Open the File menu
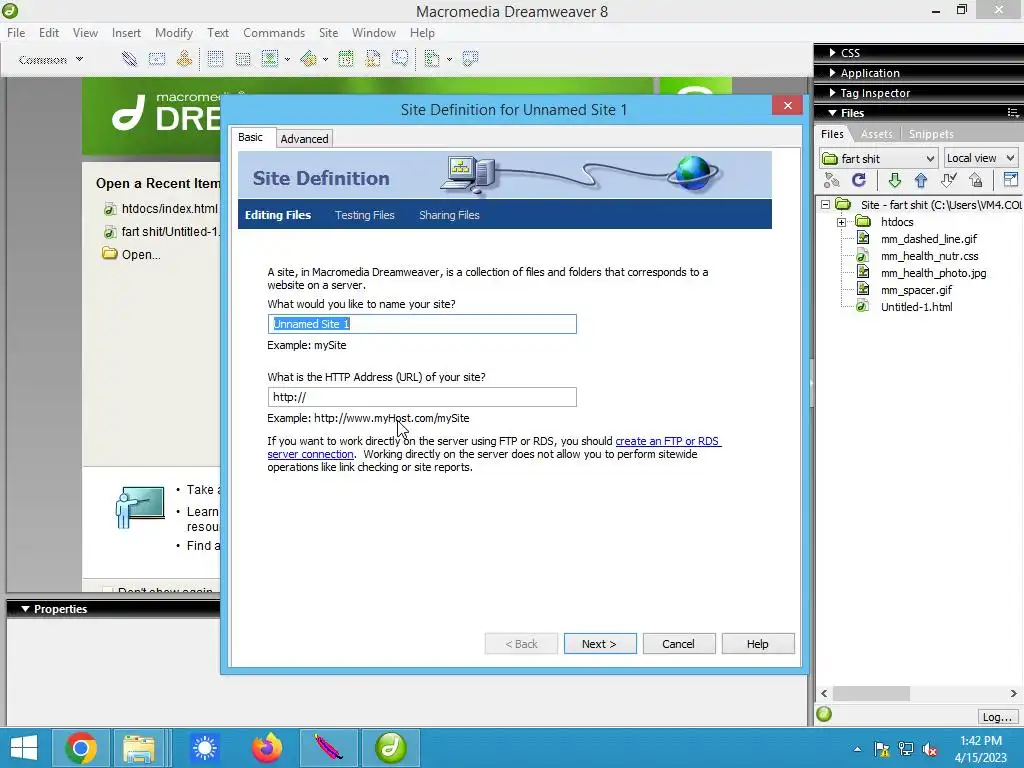 16,33
